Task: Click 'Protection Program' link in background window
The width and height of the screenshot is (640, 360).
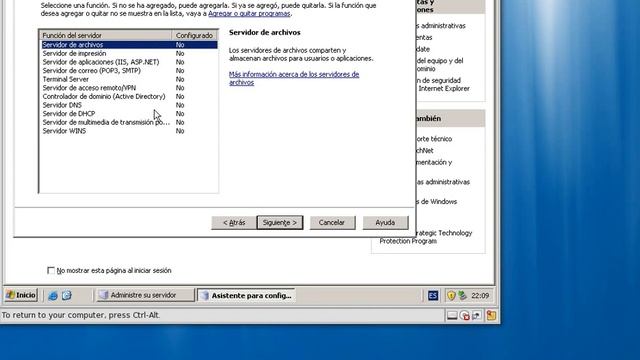Action: click(408, 241)
